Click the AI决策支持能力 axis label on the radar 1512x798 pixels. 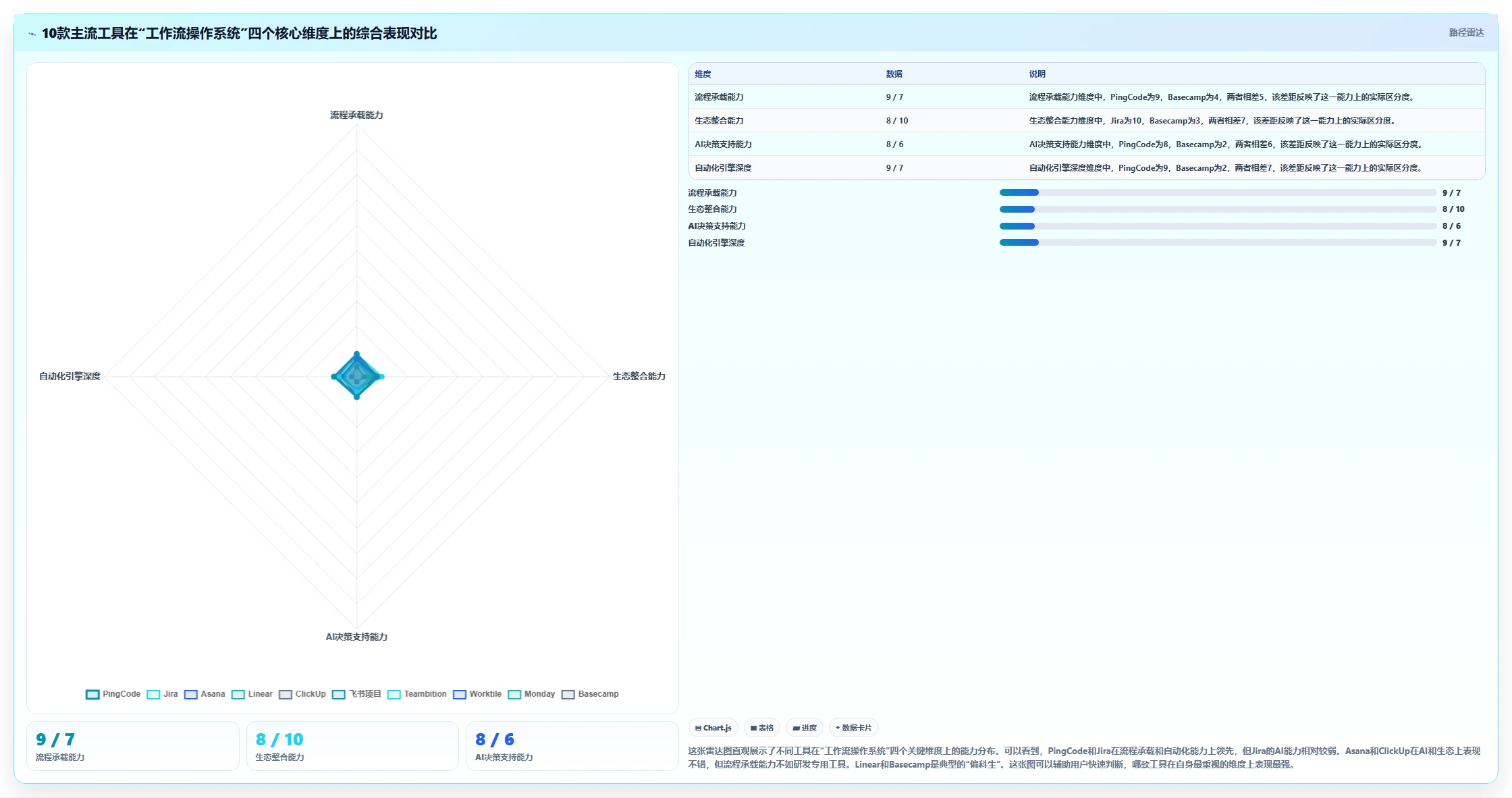coord(356,637)
